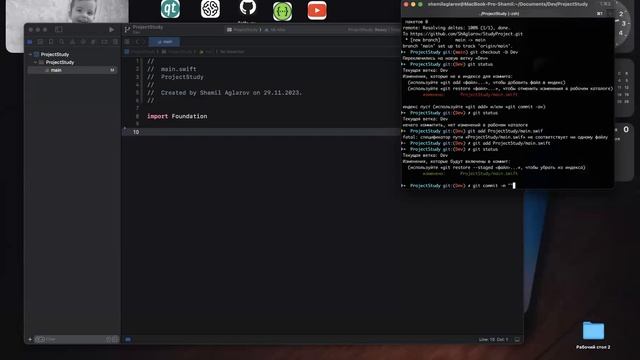Click the blue debug area indicator icon
The image size is (640, 360).
(128, 339)
